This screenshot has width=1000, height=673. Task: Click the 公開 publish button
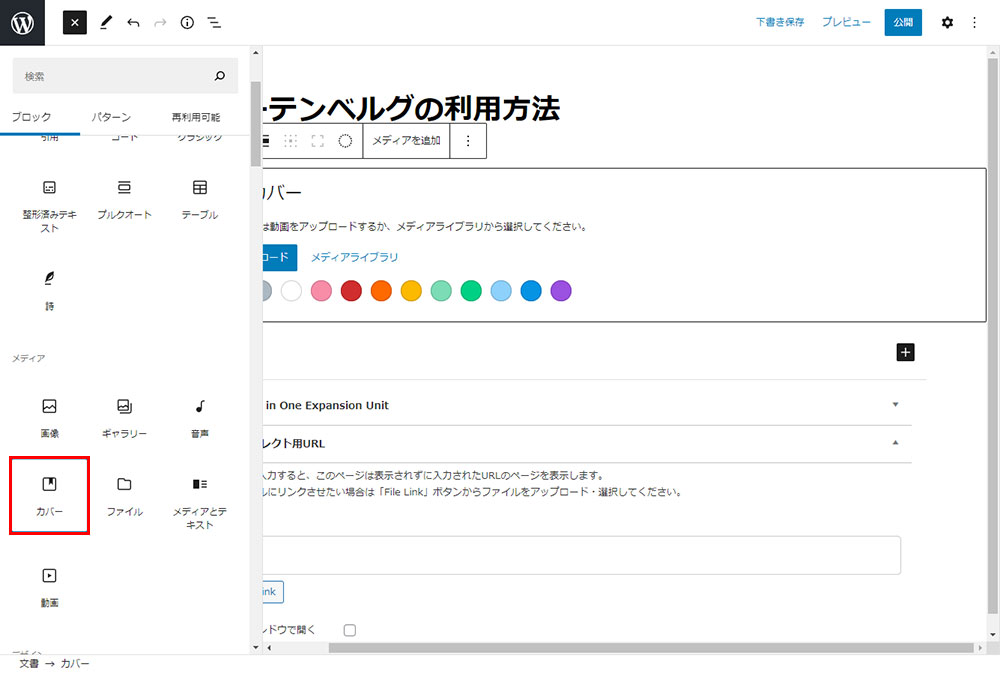pyautogui.click(x=903, y=22)
